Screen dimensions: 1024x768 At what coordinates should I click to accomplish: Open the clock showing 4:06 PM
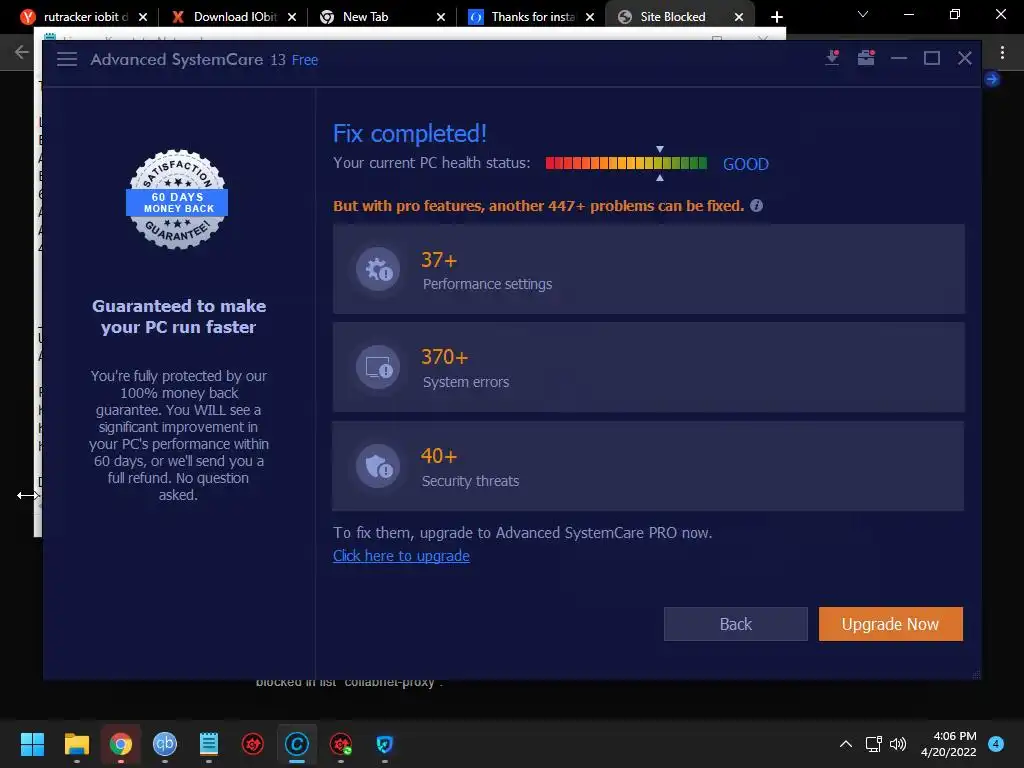coord(949,744)
